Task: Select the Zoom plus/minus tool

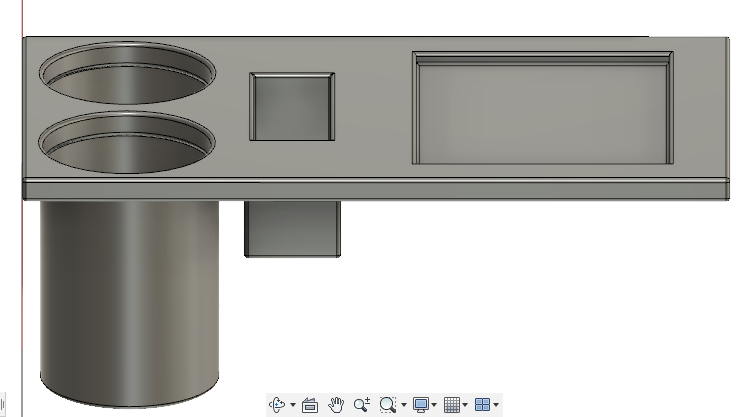Action: pos(361,405)
